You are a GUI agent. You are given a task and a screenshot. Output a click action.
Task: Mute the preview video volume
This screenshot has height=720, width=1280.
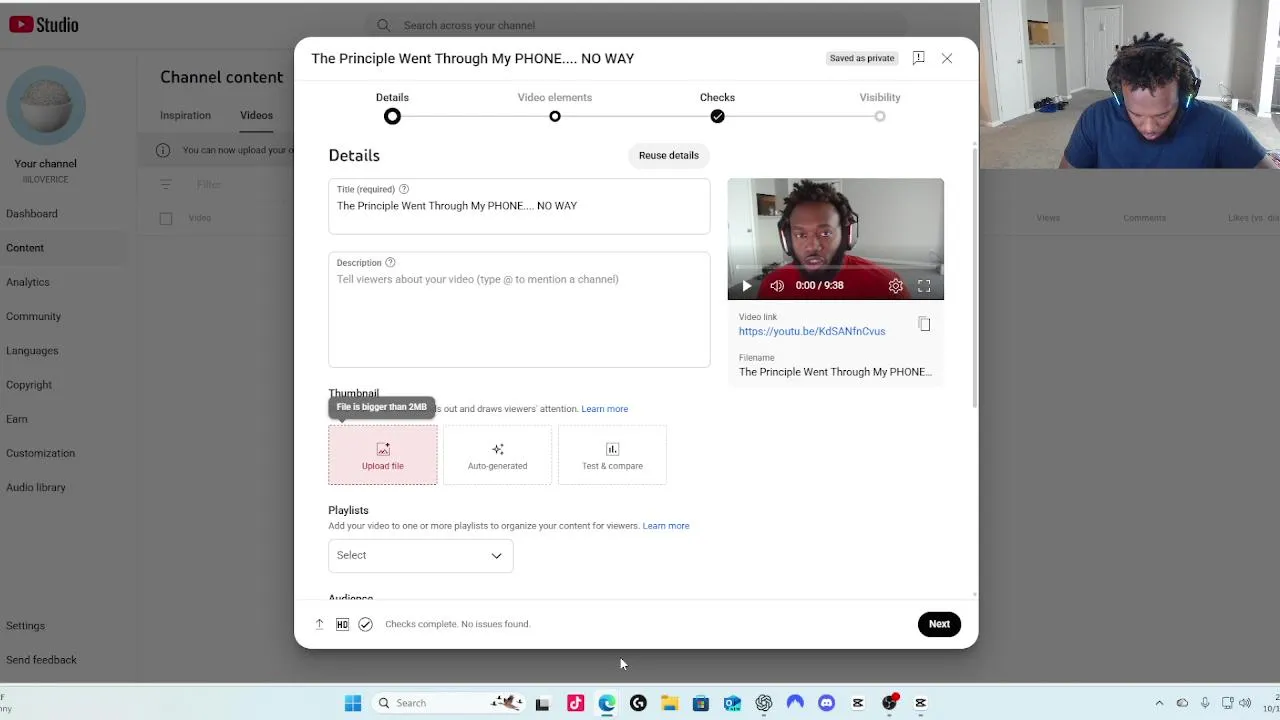pos(777,286)
